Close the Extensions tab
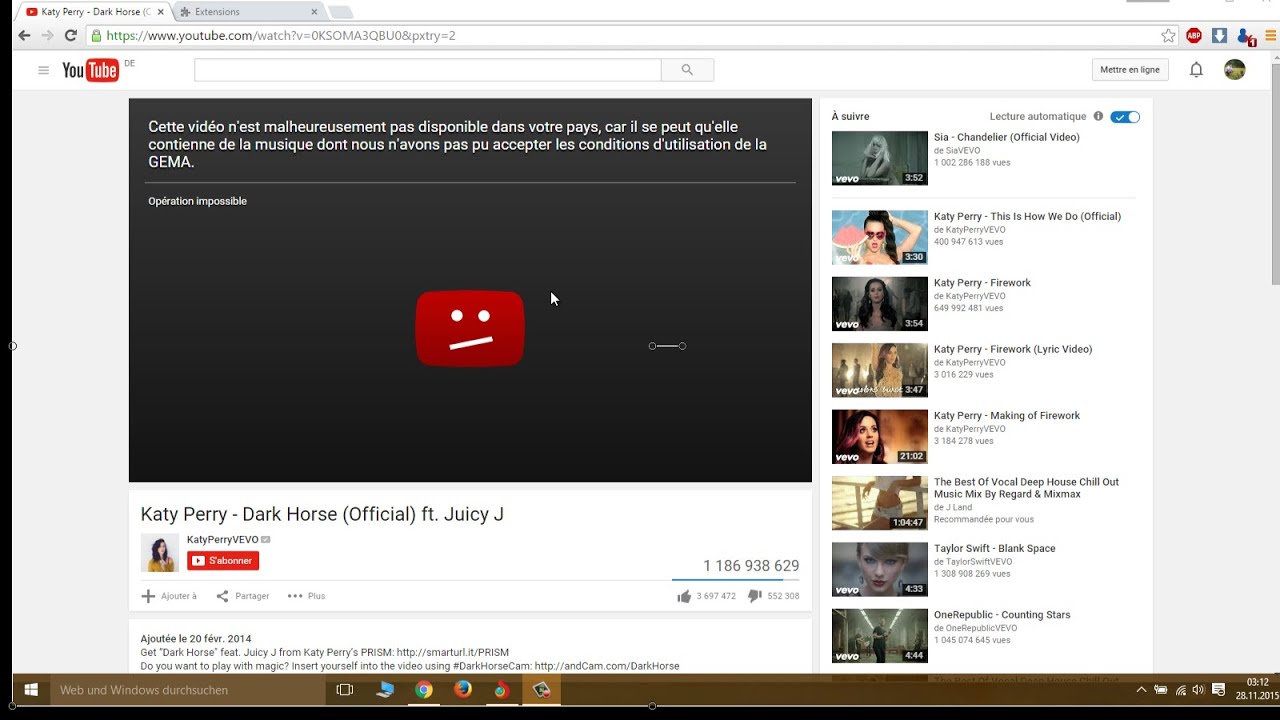 pos(314,12)
